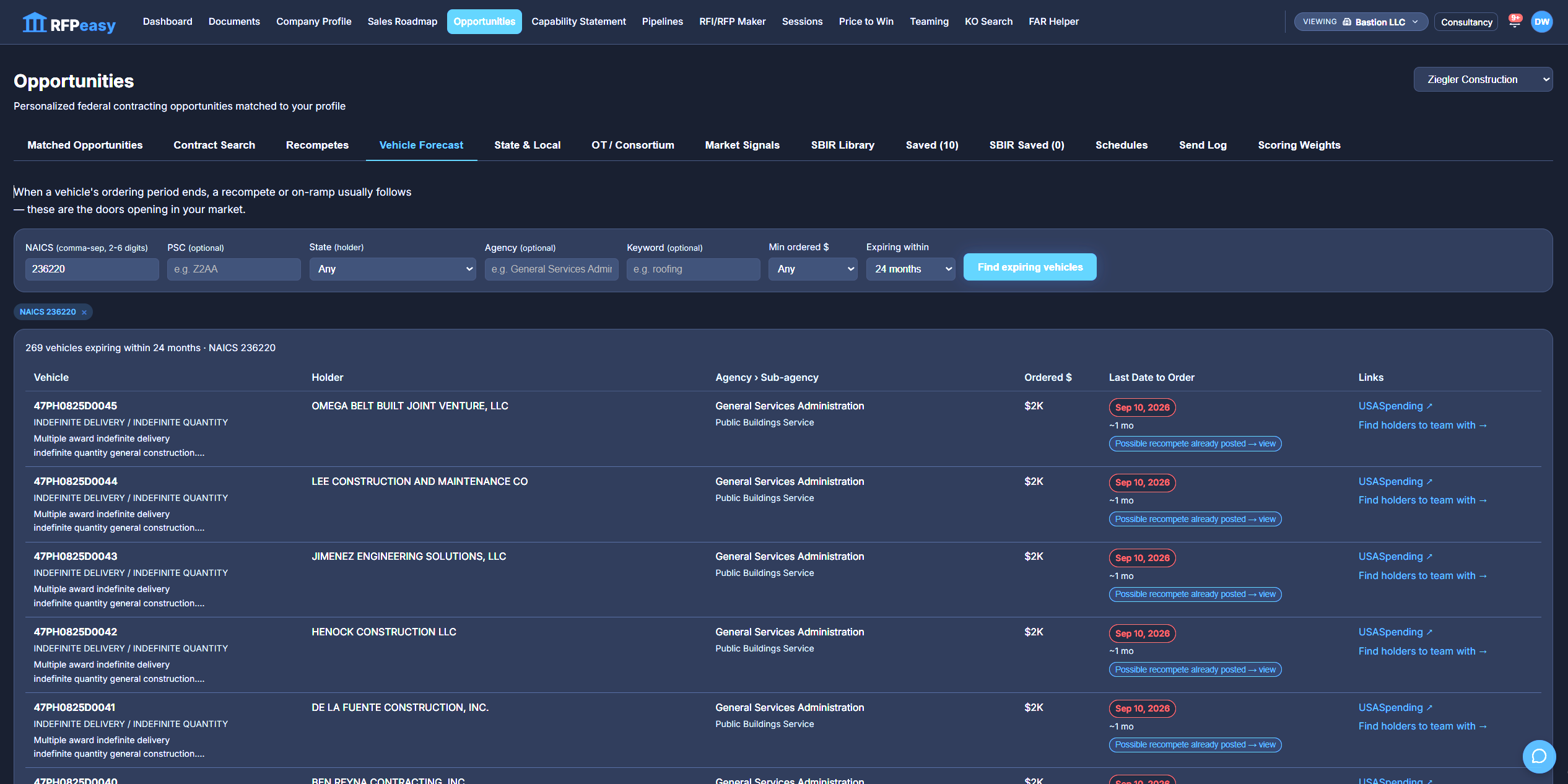The width and height of the screenshot is (1568, 784).
Task: Open the Ziegler Construction profile dropdown
Action: pos(1483,79)
